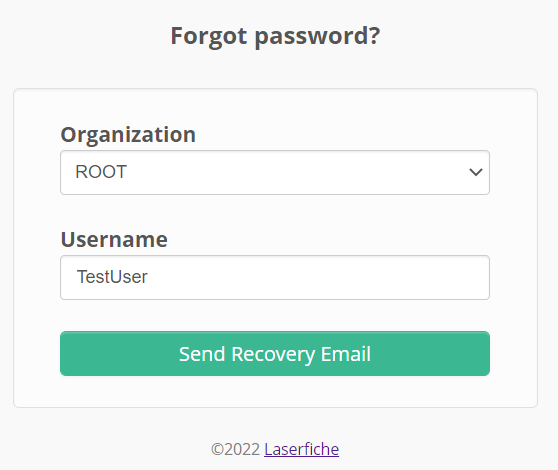
Task: Select the ROOT value in the combo box
Action: coord(101,172)
